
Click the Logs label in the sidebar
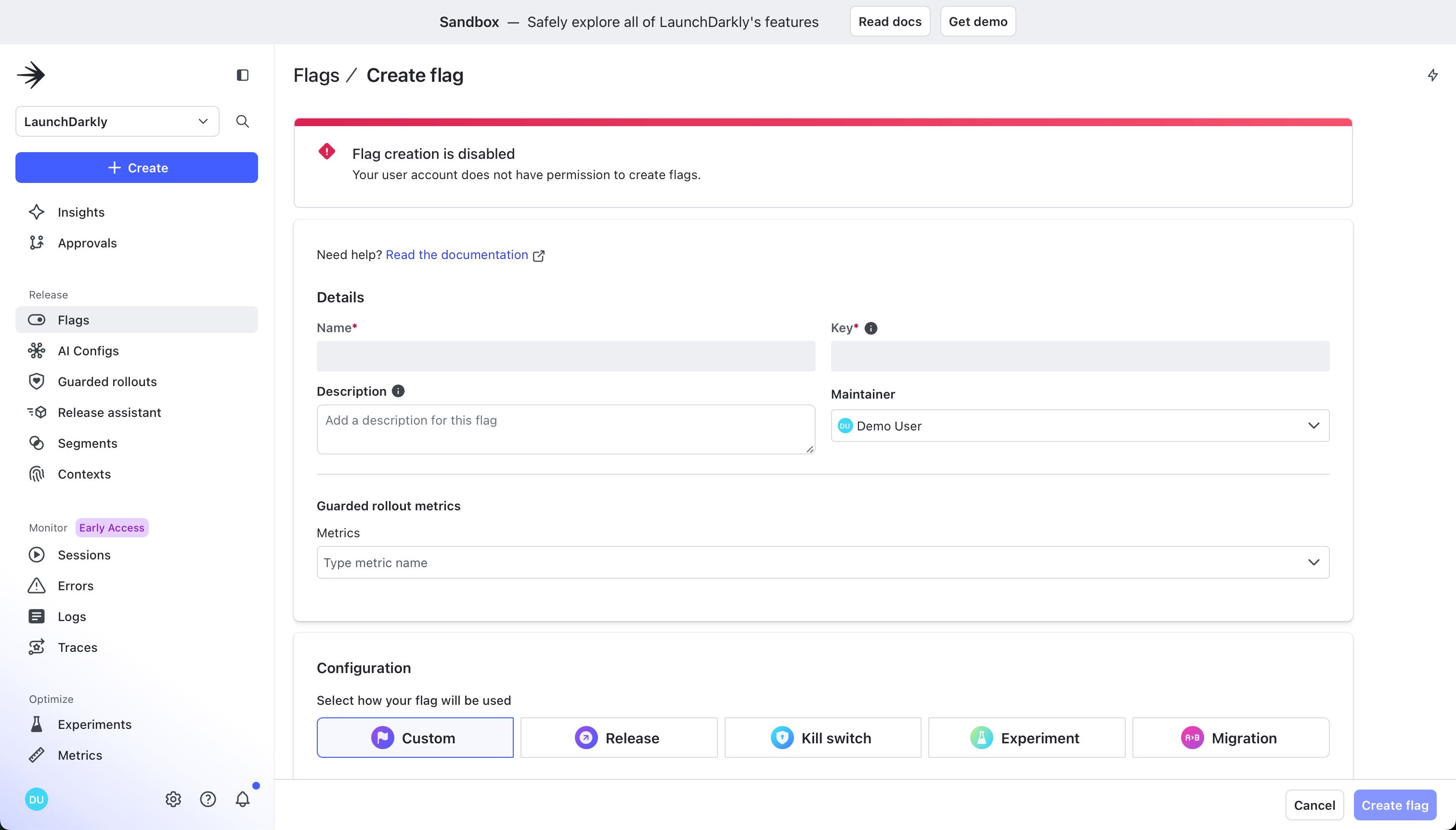72,616
